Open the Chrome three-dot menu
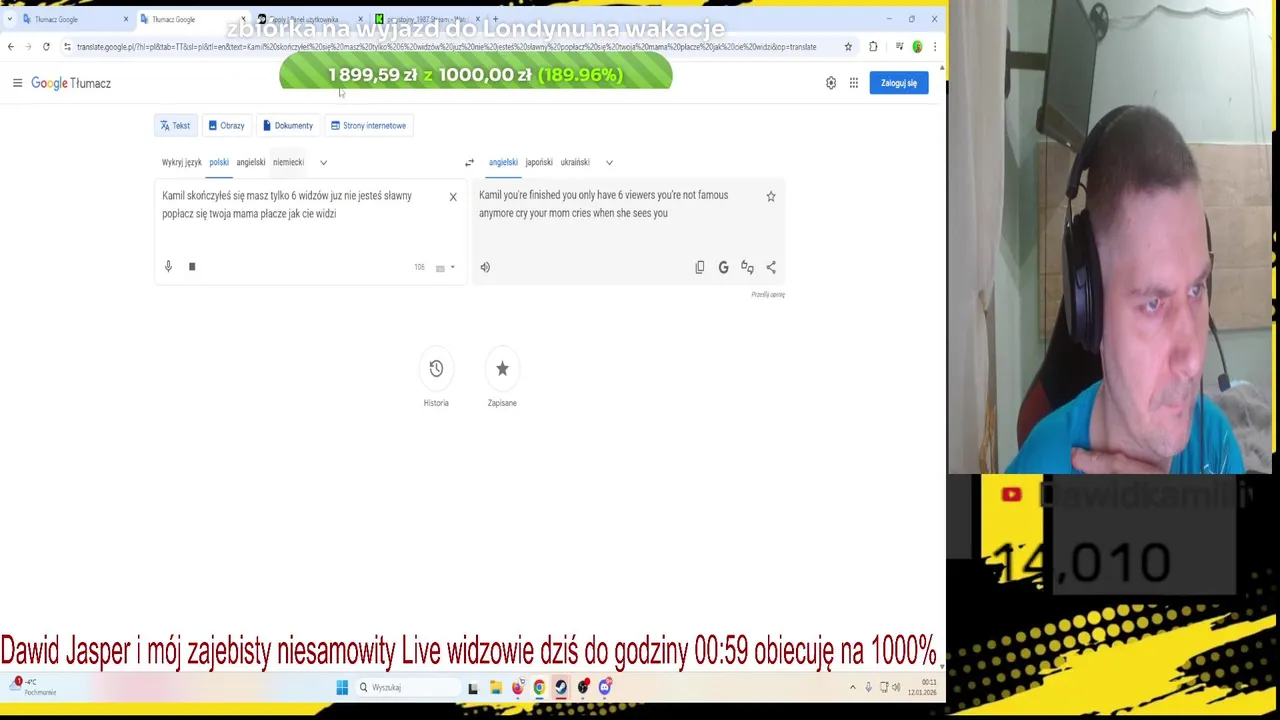This screenshot has height=720, width=1280. click(x=934, y=47)
